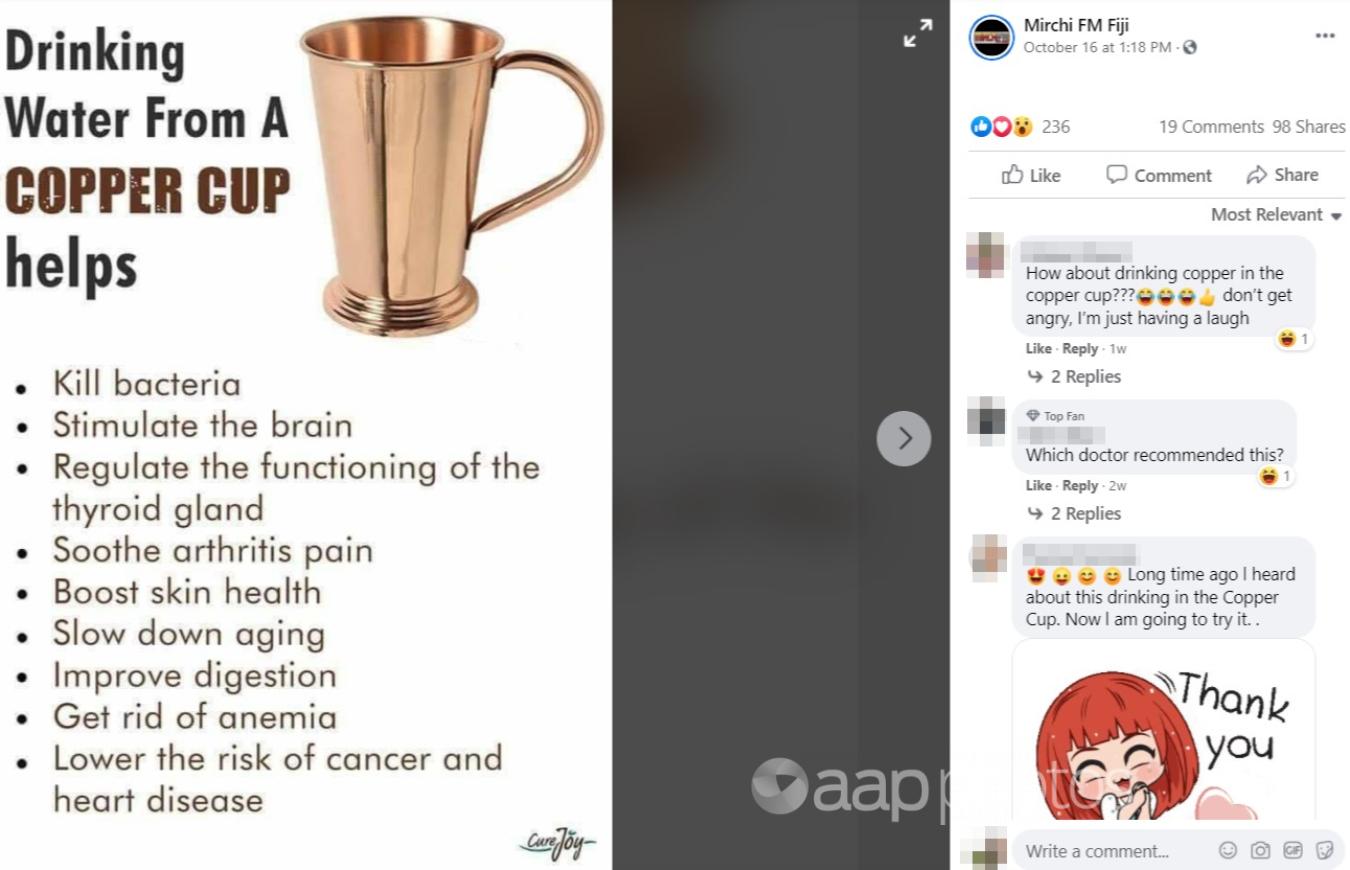Open the 98 Shares list

(x=1308, y=127)
